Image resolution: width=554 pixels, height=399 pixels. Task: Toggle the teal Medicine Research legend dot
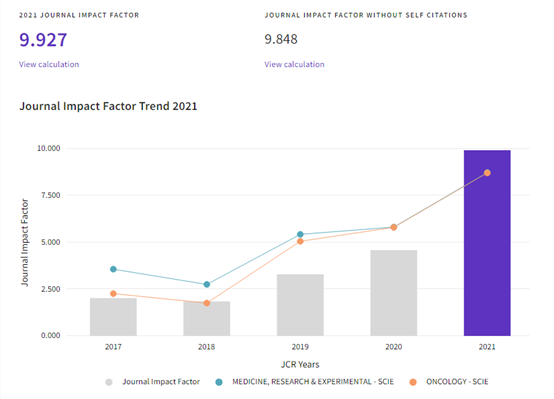click(219, 382)
